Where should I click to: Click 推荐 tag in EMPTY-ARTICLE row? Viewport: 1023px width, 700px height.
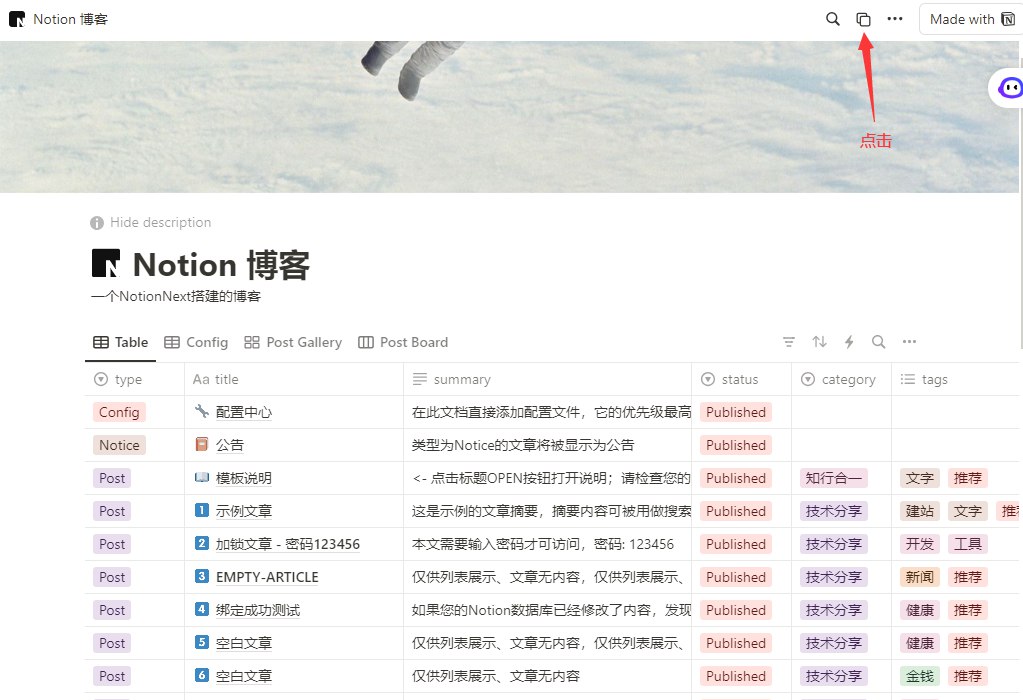pos(968,577)
